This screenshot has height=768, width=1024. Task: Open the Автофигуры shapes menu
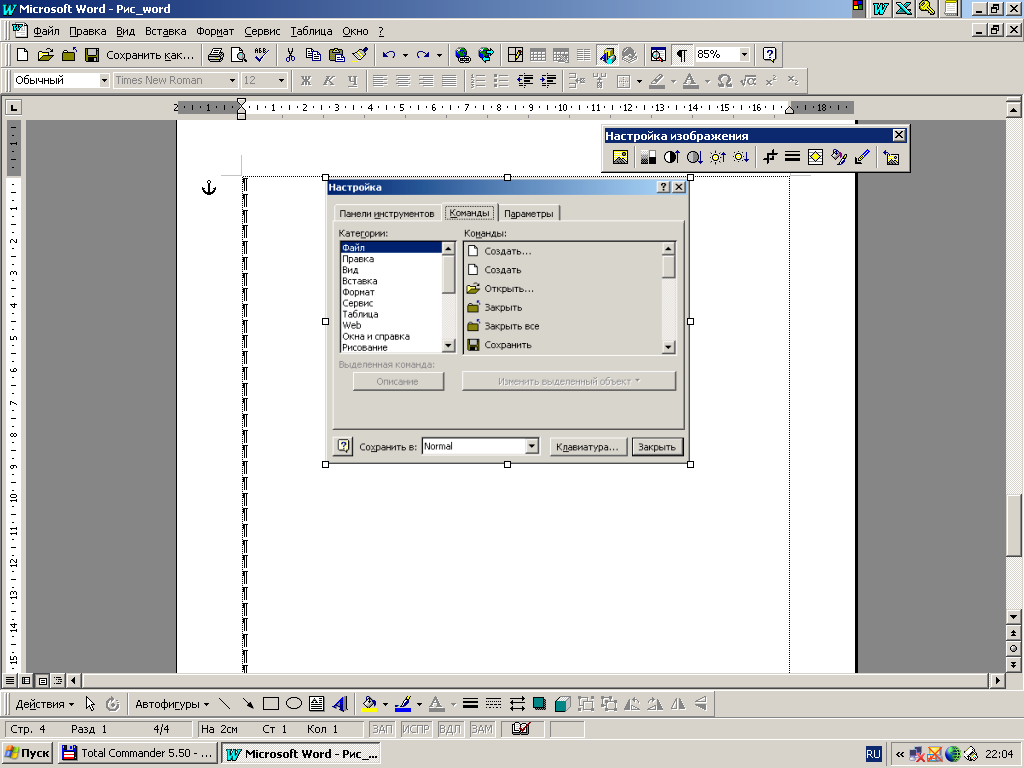click(x=172, y=704)
